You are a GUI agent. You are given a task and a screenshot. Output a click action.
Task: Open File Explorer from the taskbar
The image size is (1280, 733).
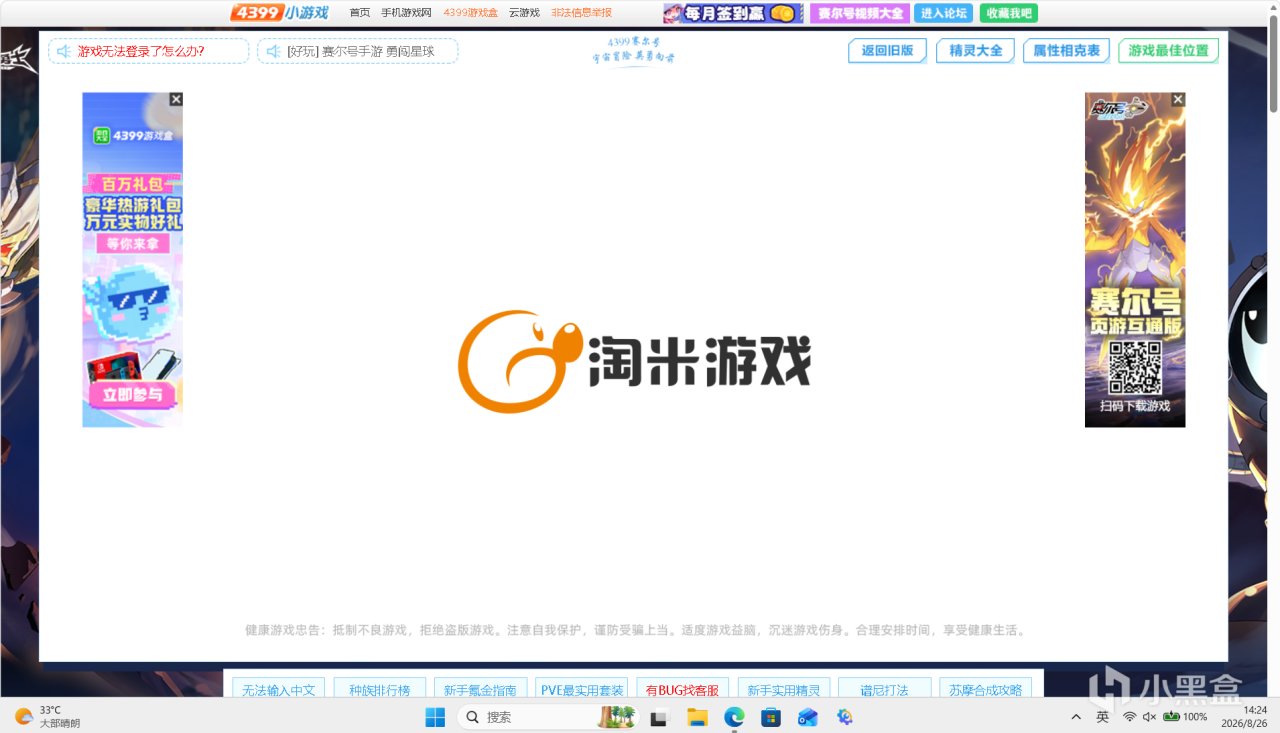click(697, 716)
